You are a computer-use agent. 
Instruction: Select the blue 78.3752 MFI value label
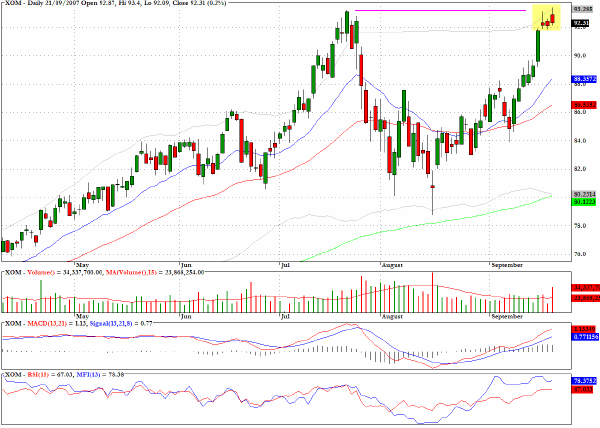click(584, 381)
